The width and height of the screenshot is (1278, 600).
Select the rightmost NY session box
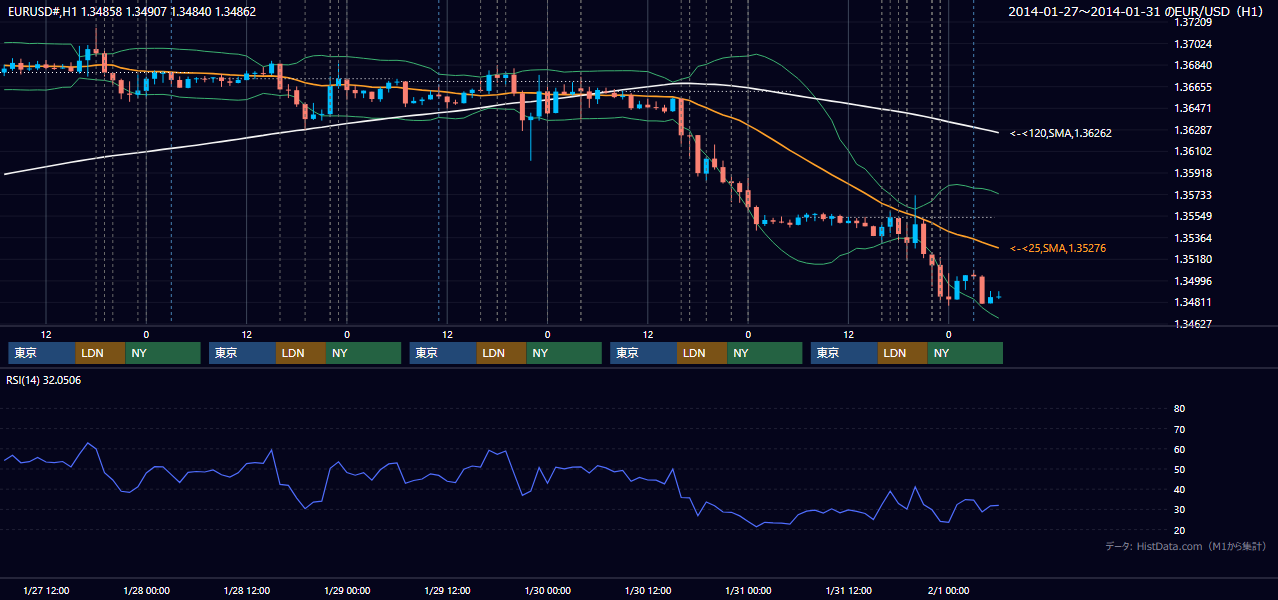coord(965,353)
